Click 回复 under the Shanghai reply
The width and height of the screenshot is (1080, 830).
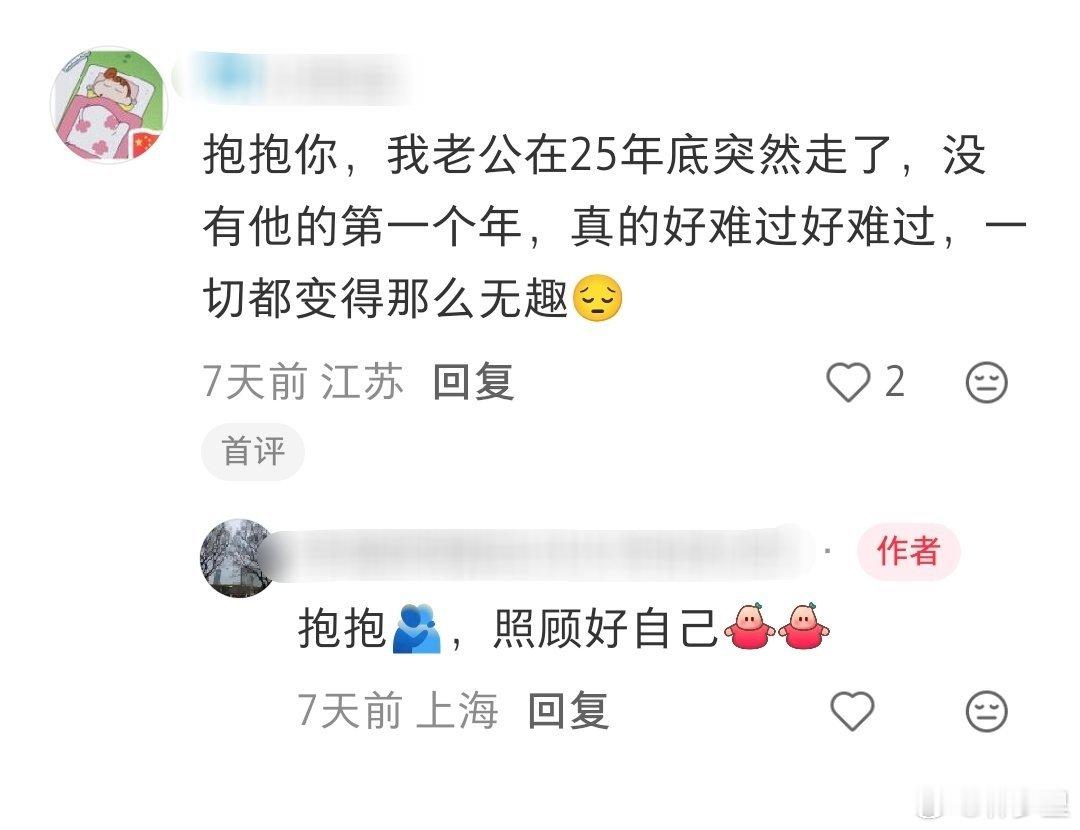(568, 711)
